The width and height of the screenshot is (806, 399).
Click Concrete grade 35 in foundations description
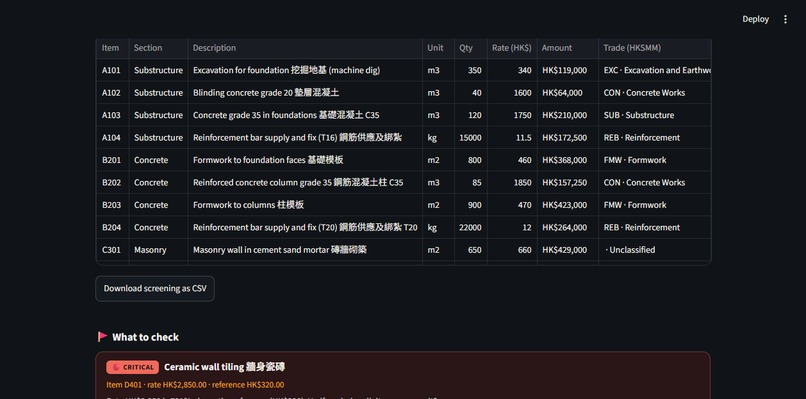pos(305,115)
